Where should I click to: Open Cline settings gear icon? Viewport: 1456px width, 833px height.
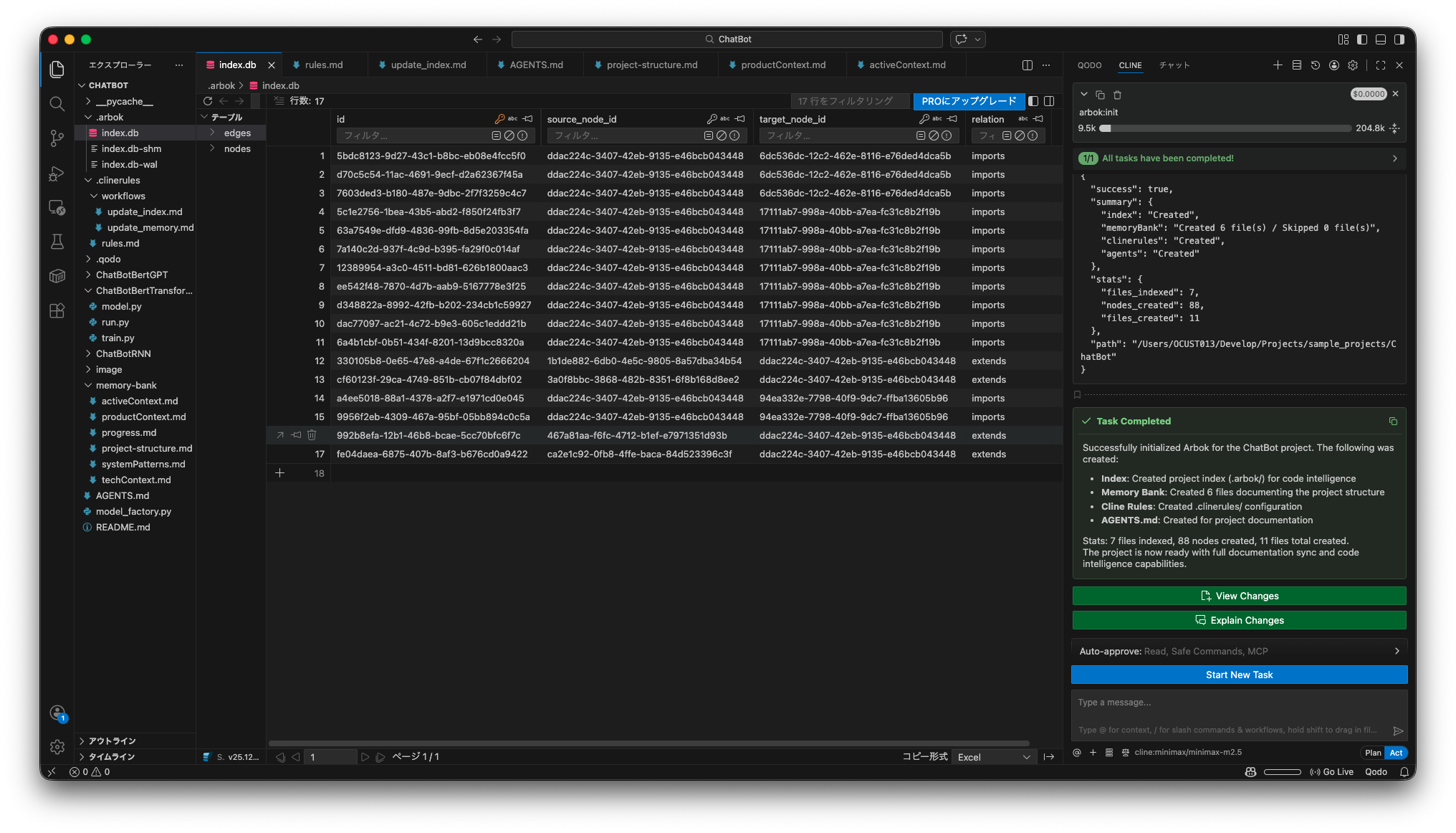pyautogui.click(x=1352, y=65)
